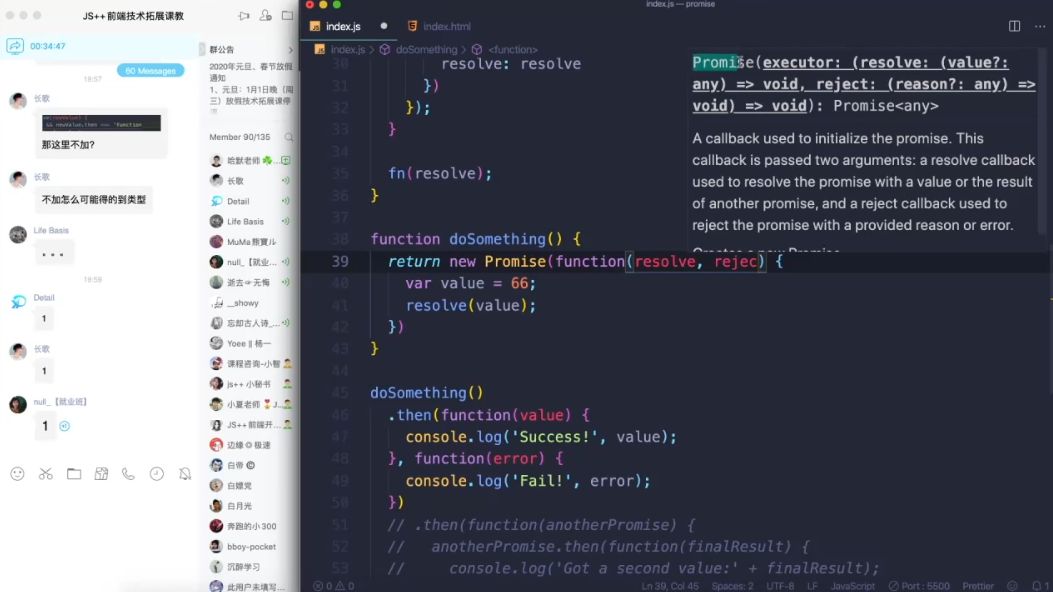Open the feedback smiley in status bar
Viewport: 1053px width, 592px height.
click(x=1012, y=586)
